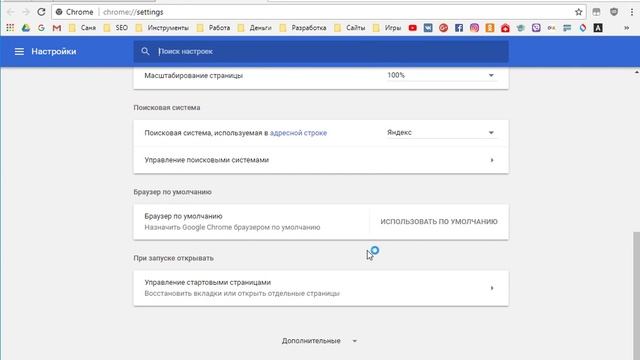Focus the Поиск настроек search field
The height and width of the screenshot is (360, 640).
tap(321, 51)
